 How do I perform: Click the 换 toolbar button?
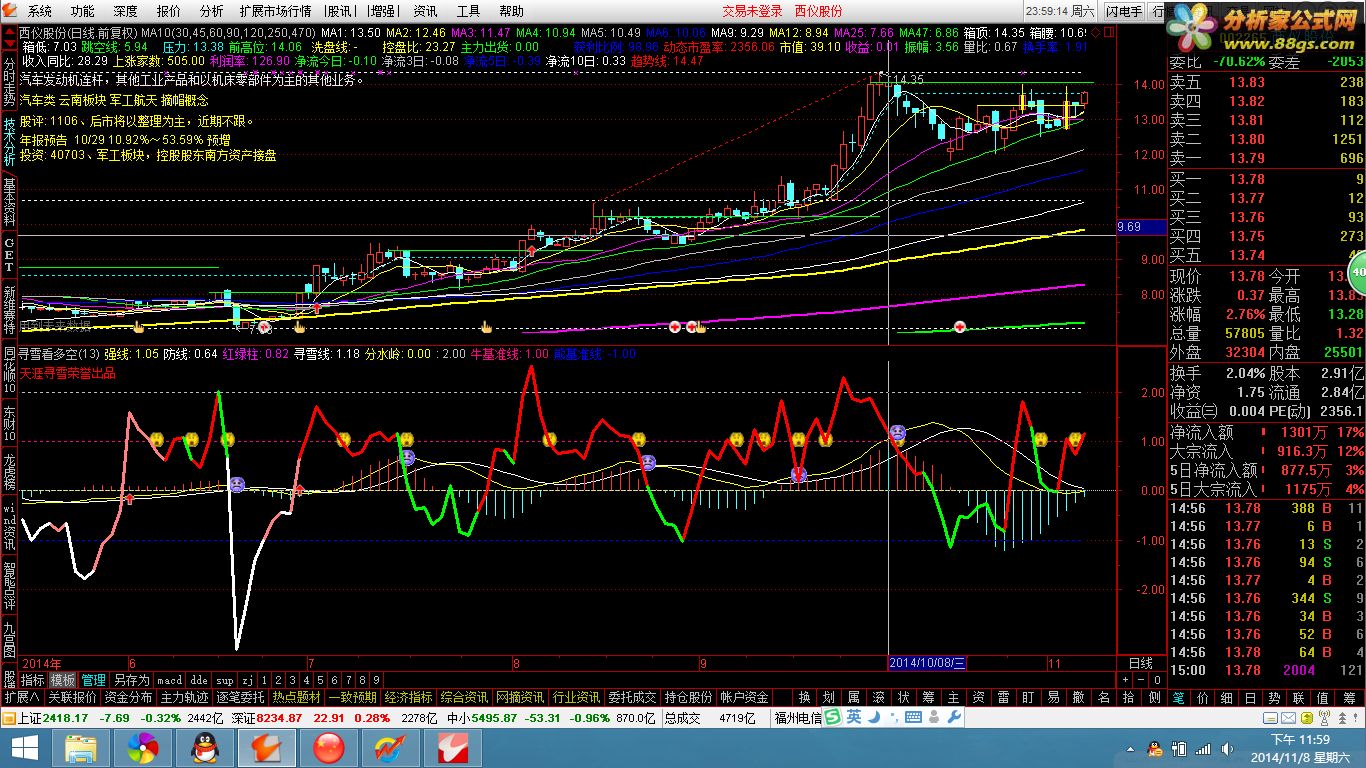point(804,697)
